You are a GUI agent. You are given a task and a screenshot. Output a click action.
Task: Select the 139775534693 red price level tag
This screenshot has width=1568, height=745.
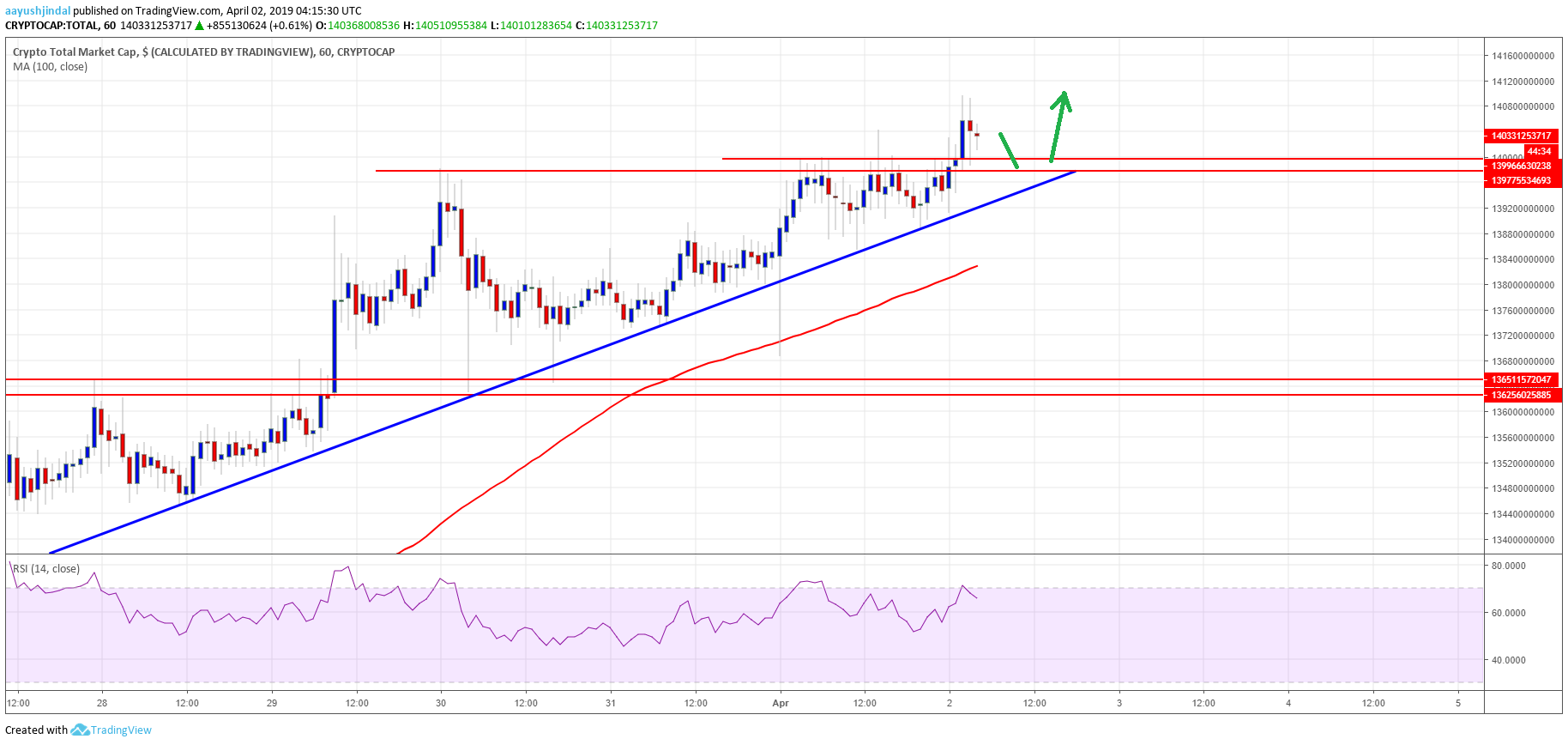[1521, 180]
